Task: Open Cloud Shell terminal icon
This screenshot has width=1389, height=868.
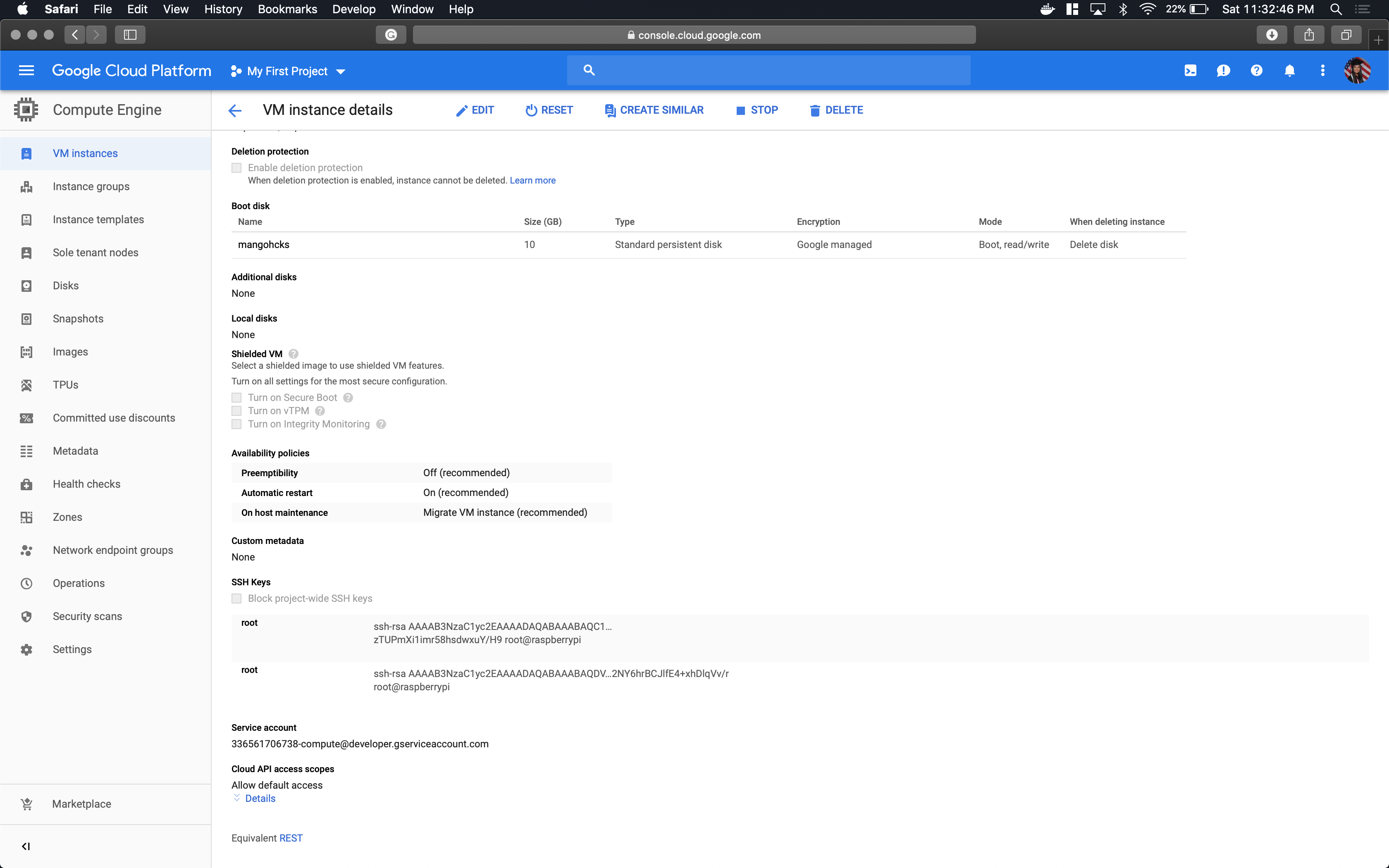Action: pos(1191,71)
